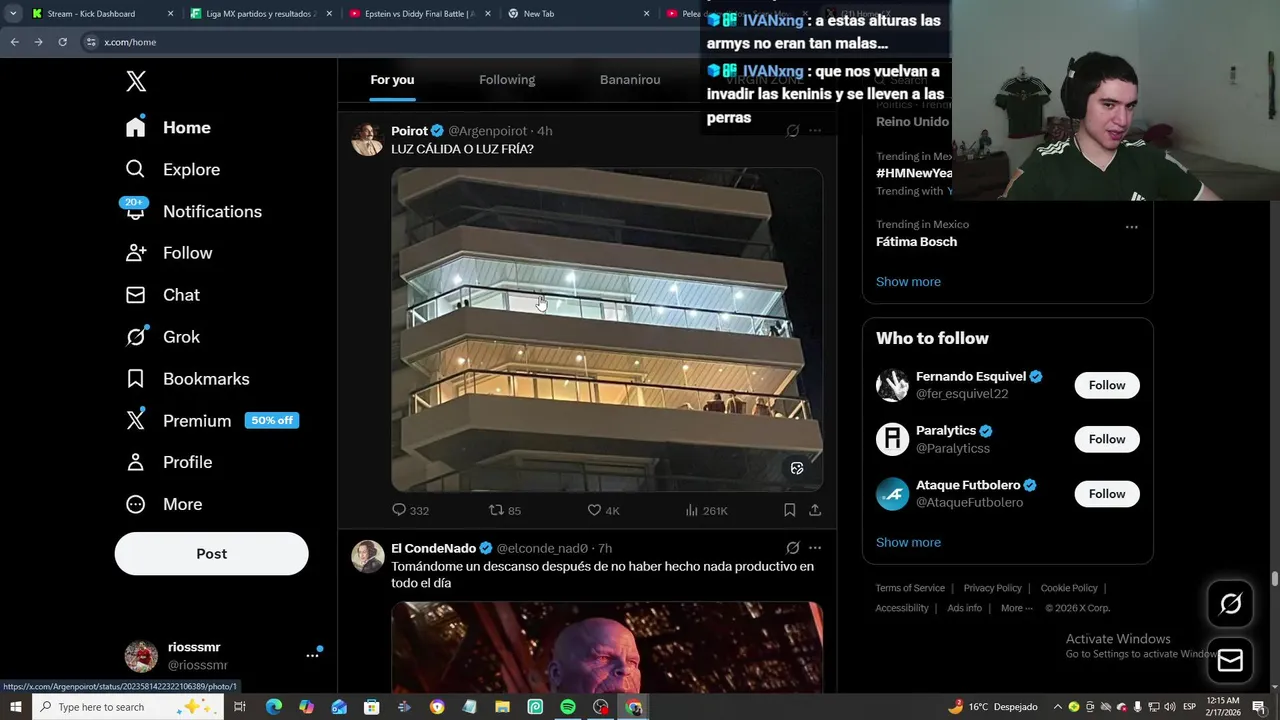Screen dimensions: 1280x720
Task: View analytics showing 261K views
Action: coord(706,510)
